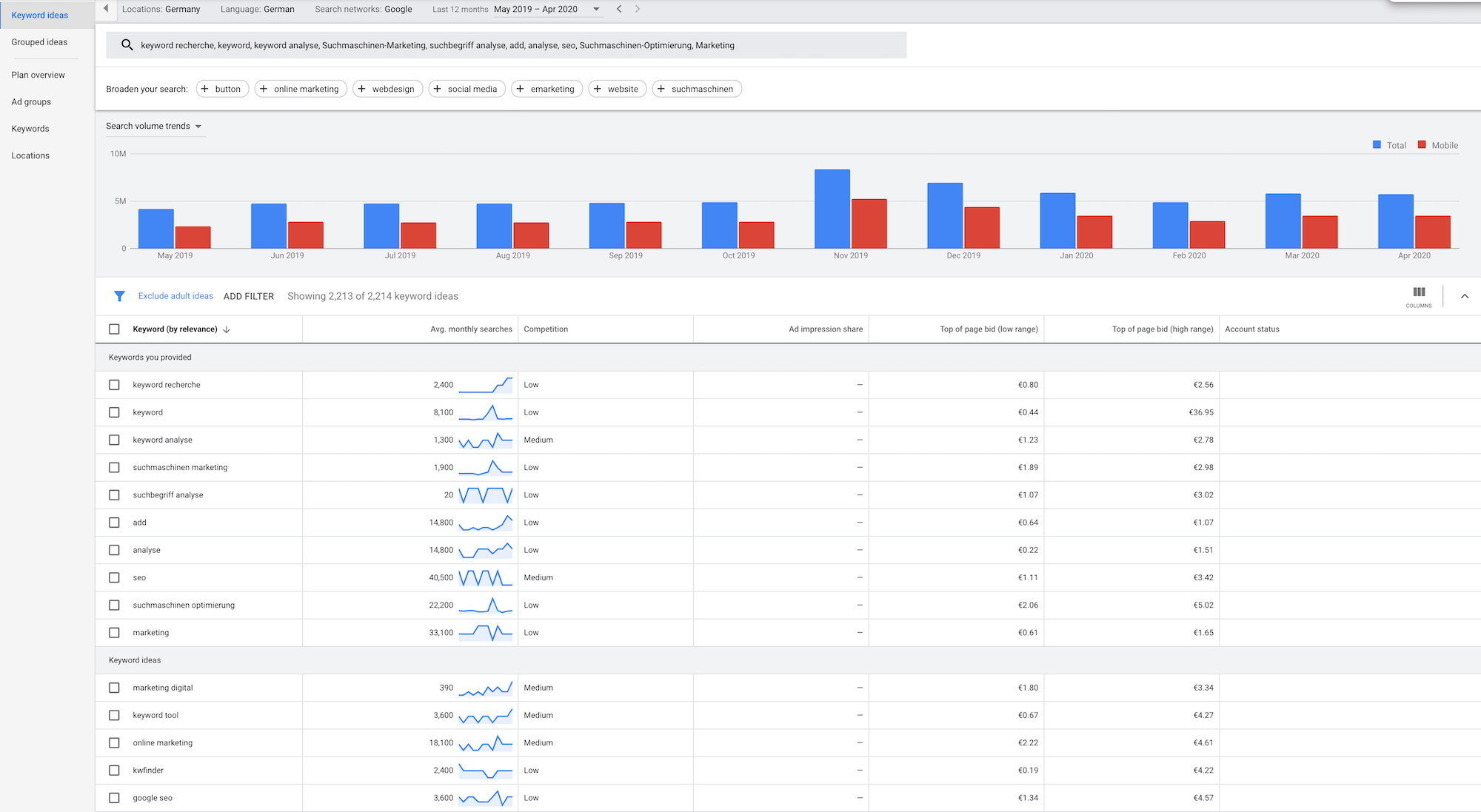Click trend sparkline for seo row
1481x812 pixels.
pos(485,577)
